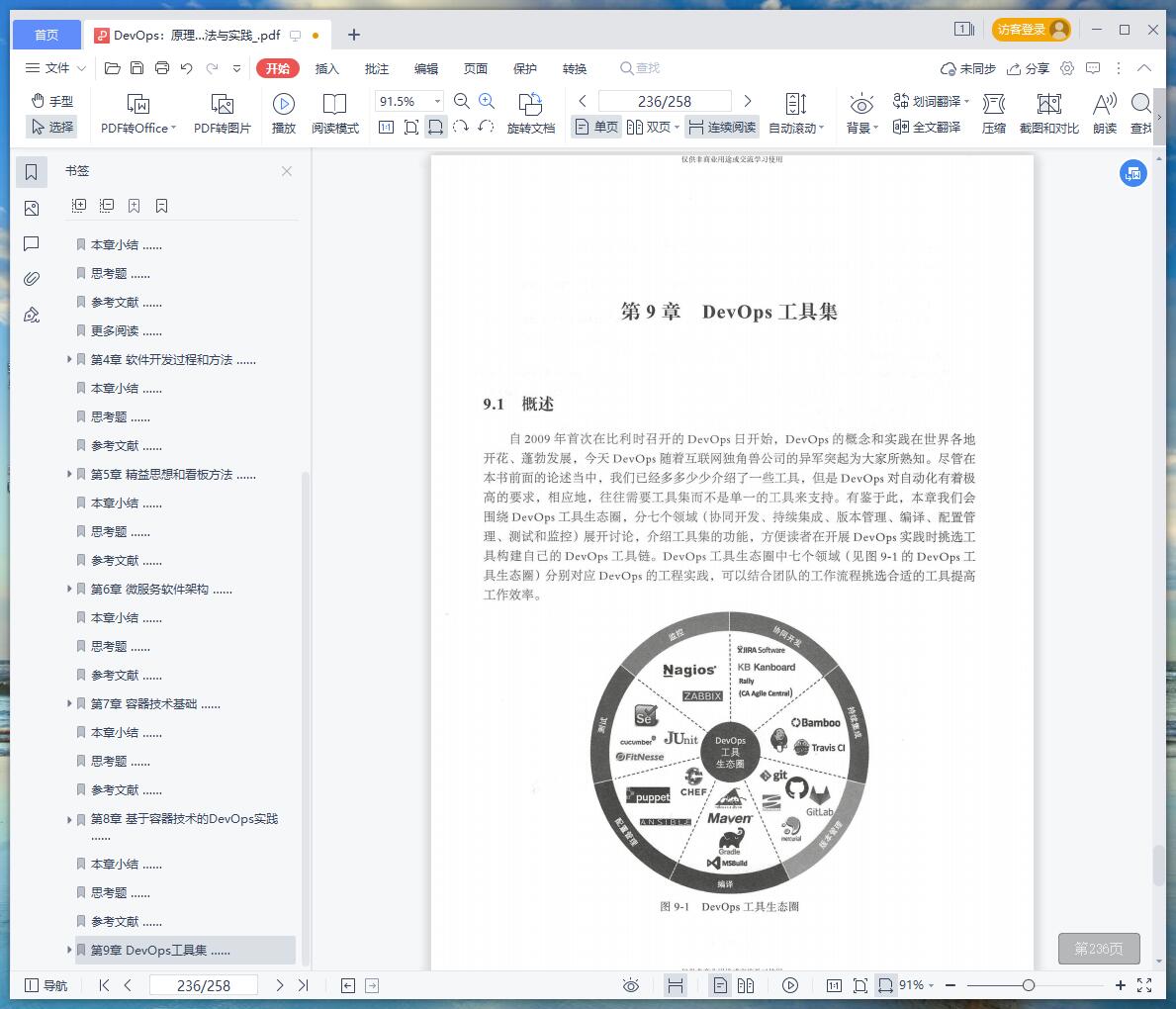Save the document with the save icon
This screenshot has height=1009, width=1176.
(x=137, y=68)
